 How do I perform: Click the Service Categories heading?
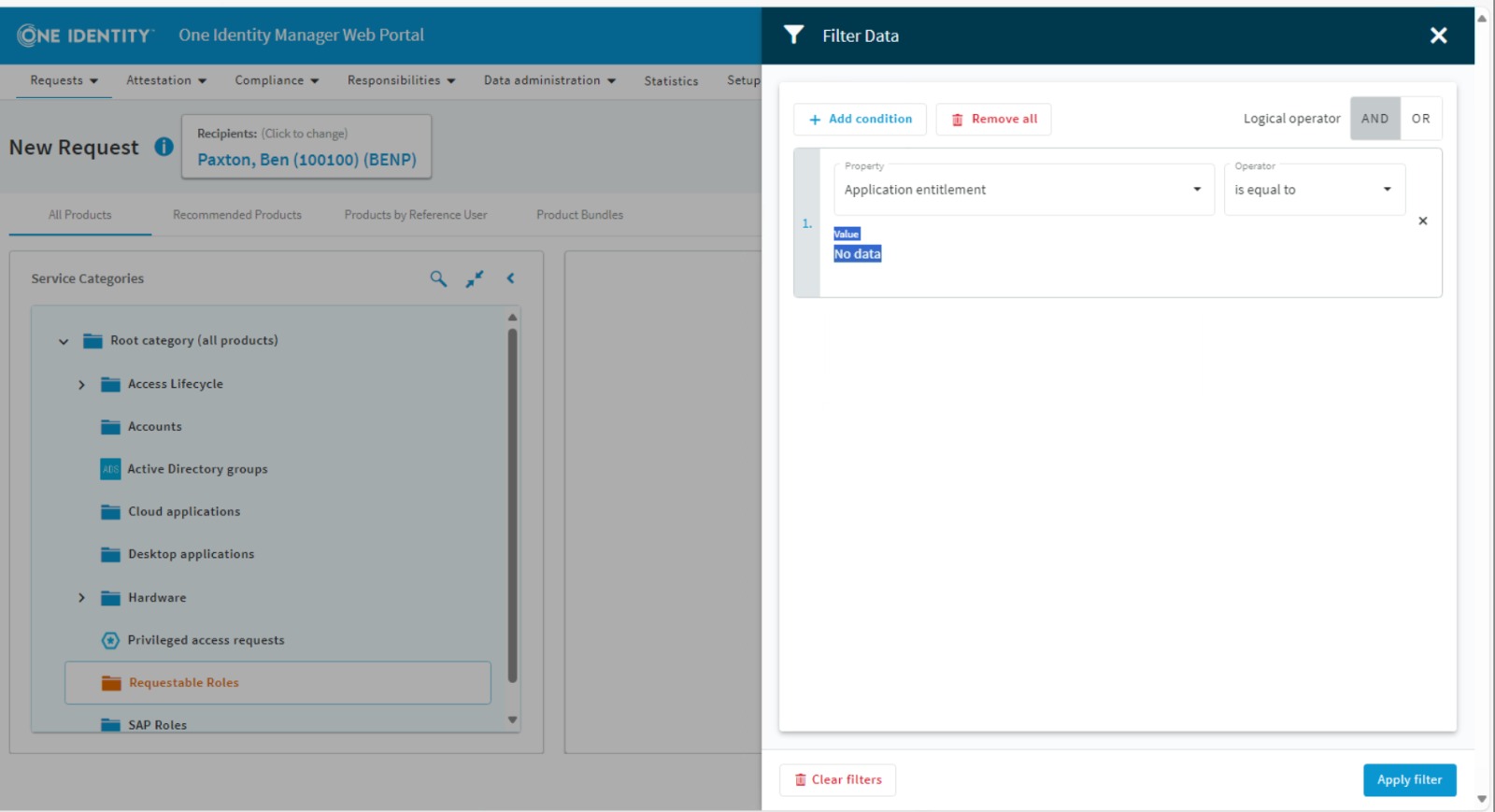(x=88, y=278)
